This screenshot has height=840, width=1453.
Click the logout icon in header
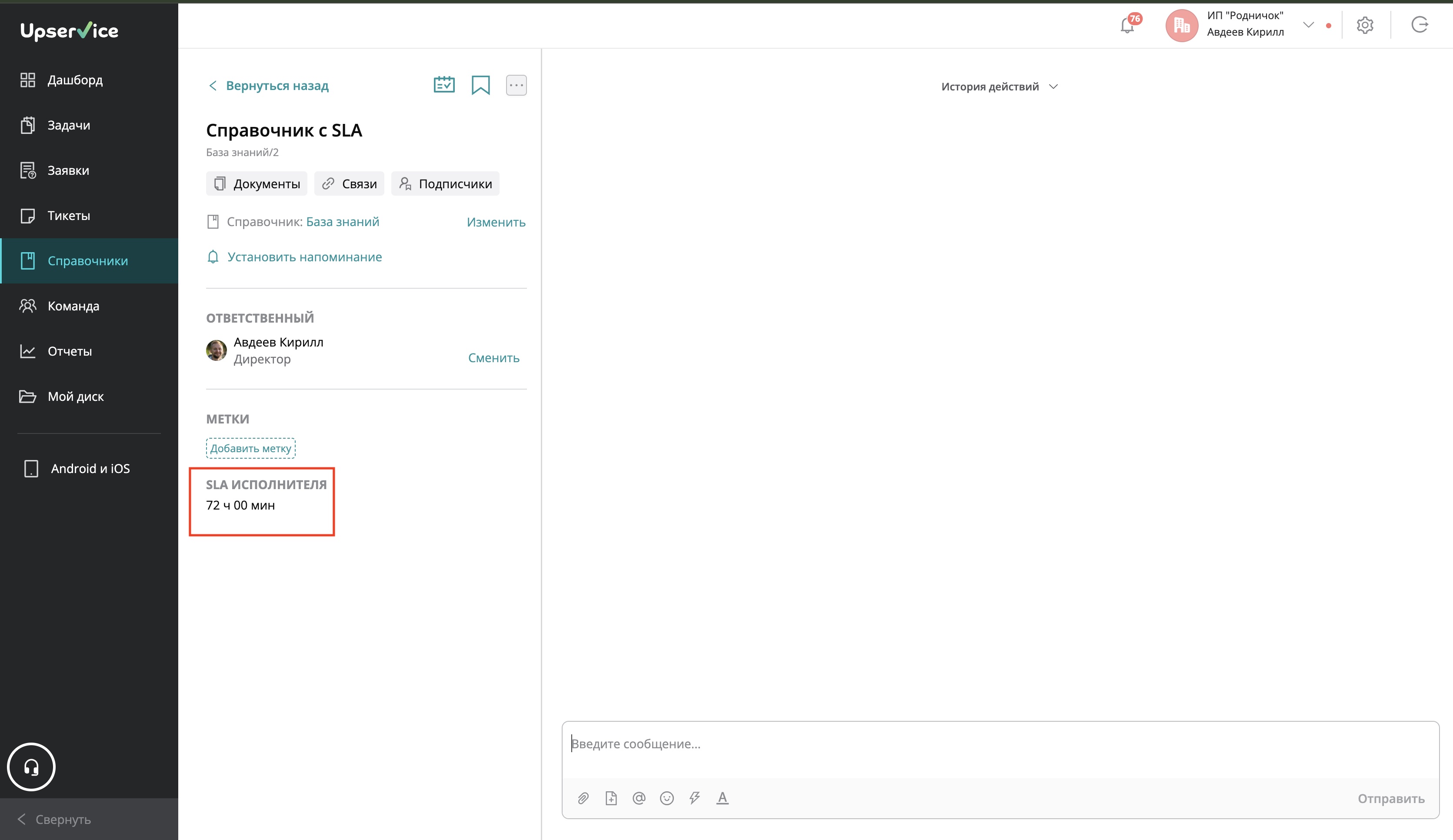point(1419,25)
